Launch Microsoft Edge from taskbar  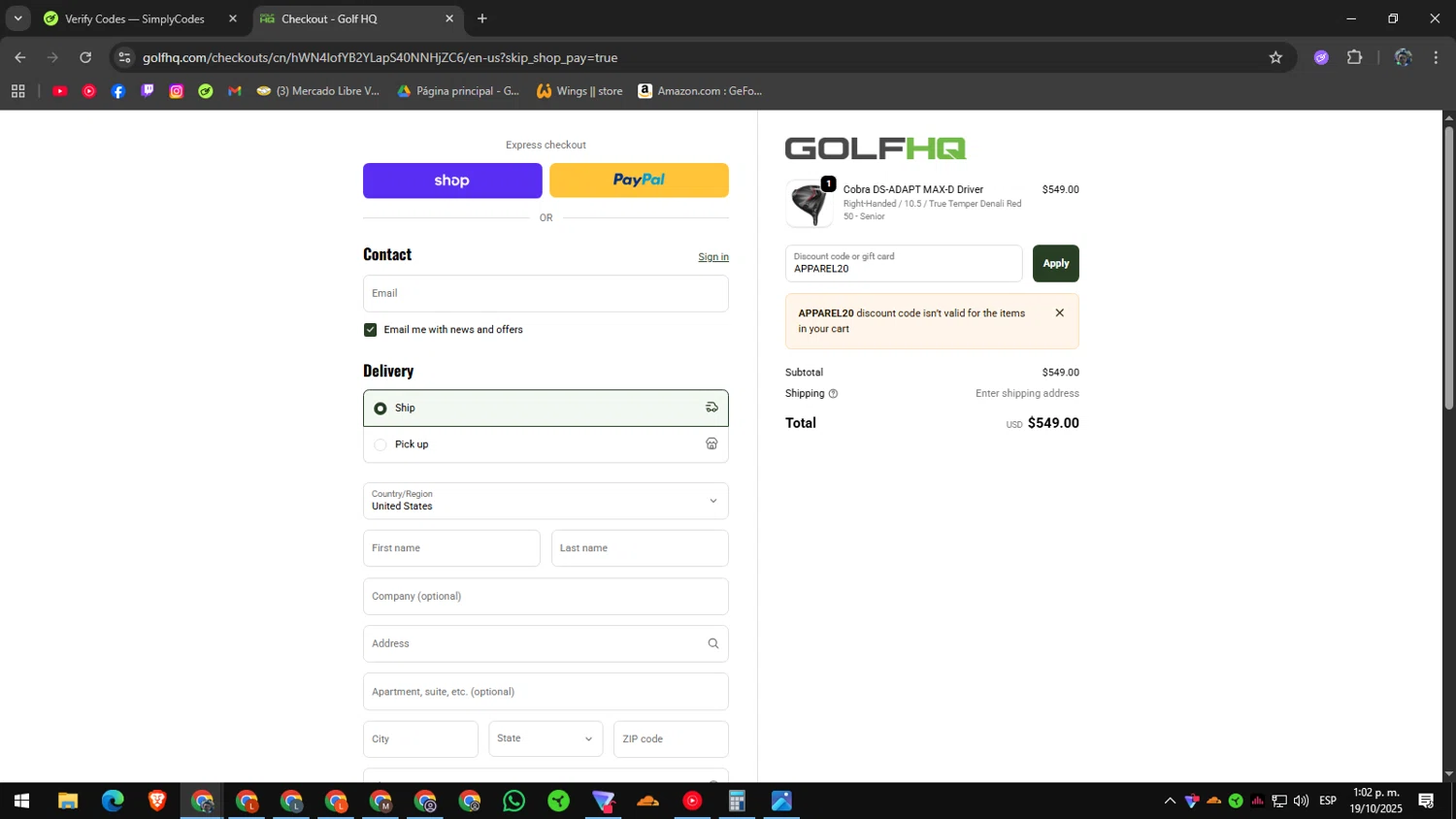click(113, 802)
